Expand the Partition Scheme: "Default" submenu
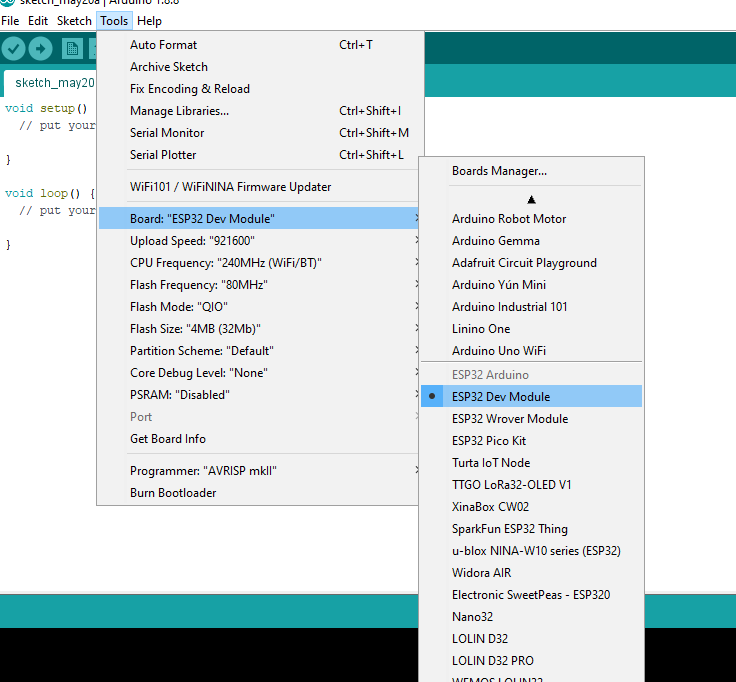The width and height of the screenshot is (736, 682). coord(258,351)
